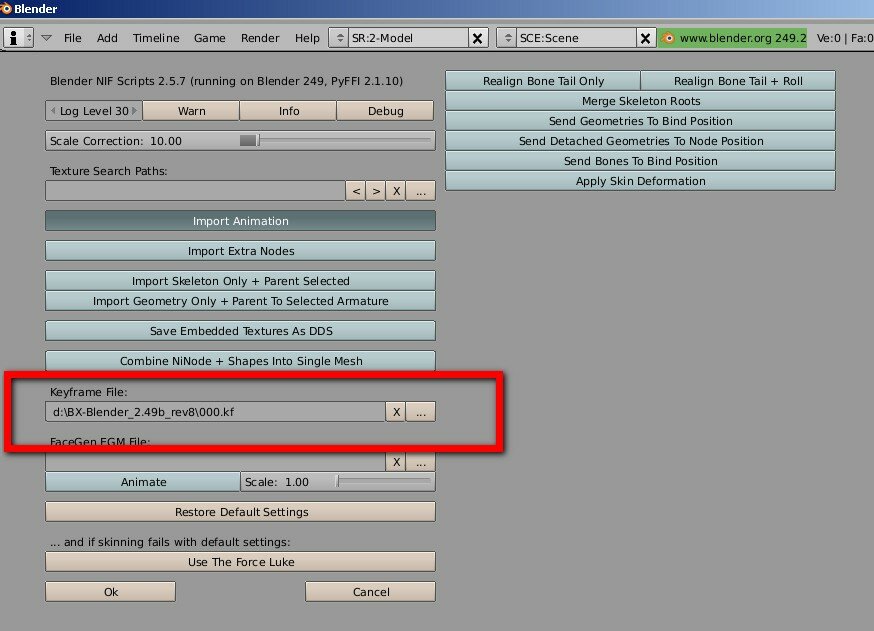The height and width of the screenshot is (631, 874).
Task: Set log level to Debug
Action: coord(385,111)
